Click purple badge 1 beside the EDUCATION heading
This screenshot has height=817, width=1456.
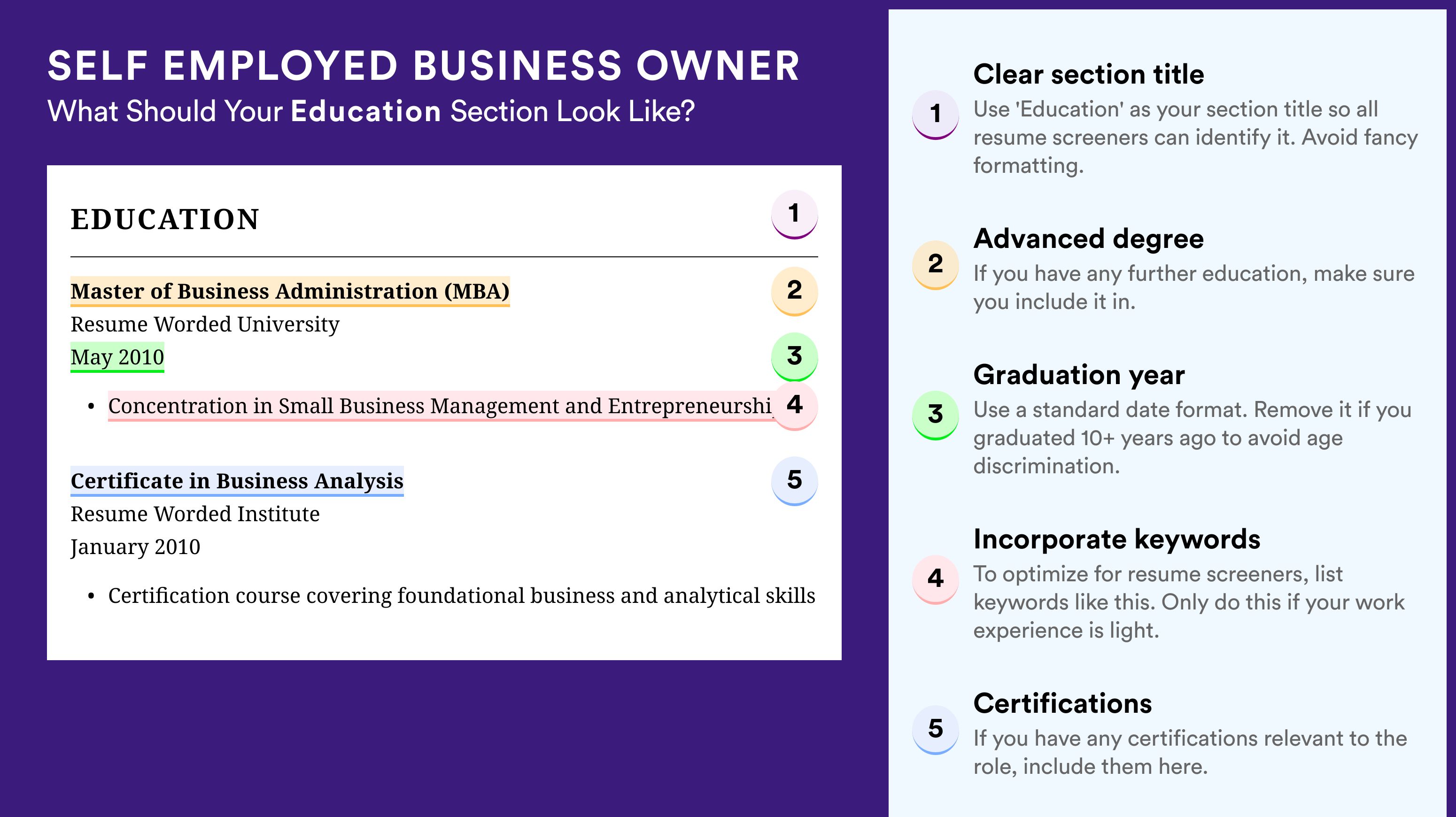(x=794, y=214)
